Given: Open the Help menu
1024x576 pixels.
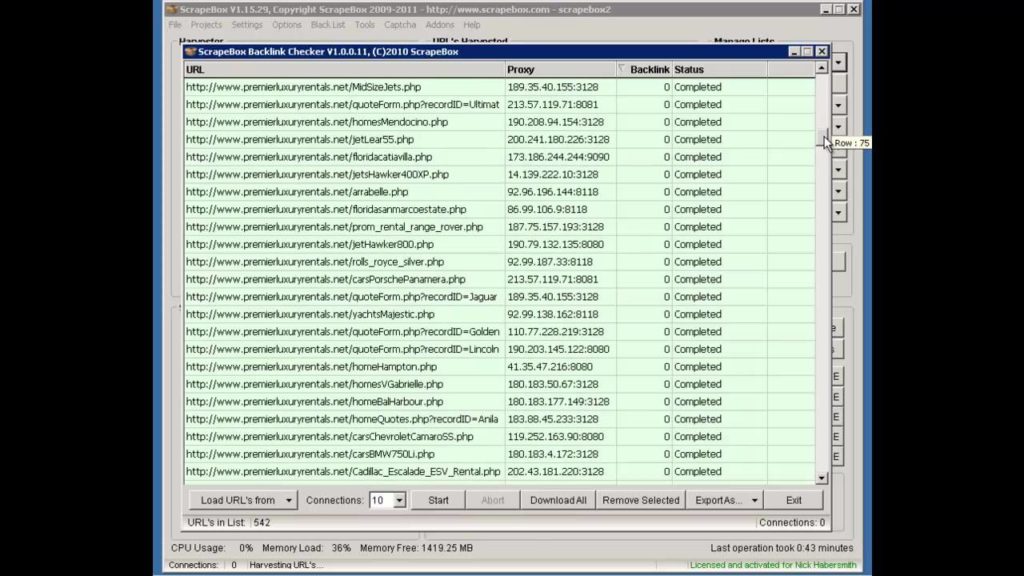Looking at the screenshot, I should coord(472,25).
